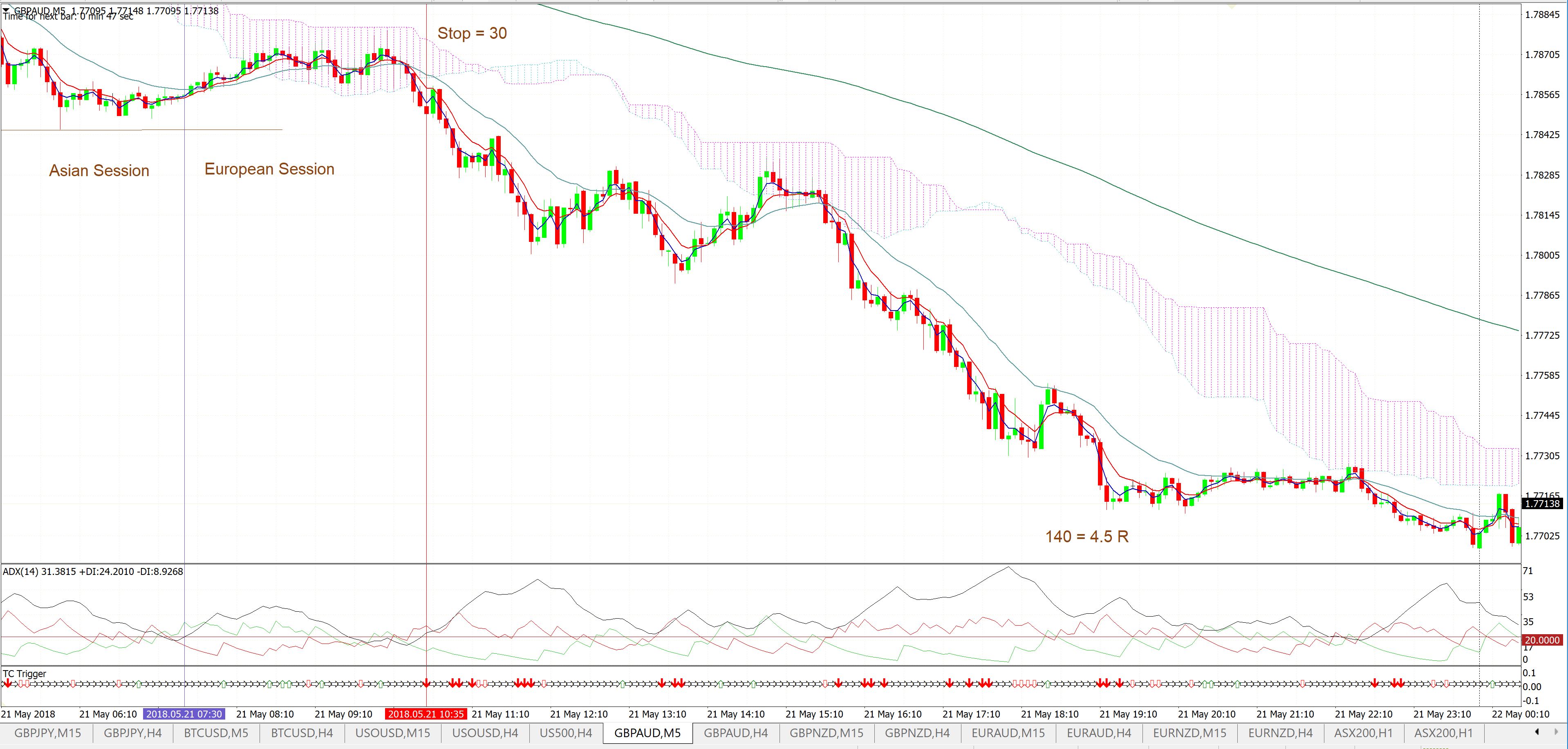
Task: Click the red 20.0000 ADX level tag
Action: (1542, 640)
